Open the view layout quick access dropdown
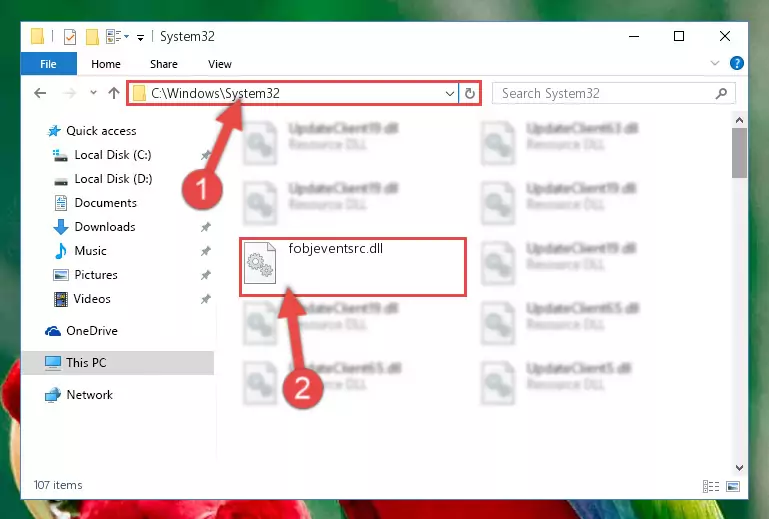Image resolution: width=769 pixels, height=519 pixels. point(118,36)
